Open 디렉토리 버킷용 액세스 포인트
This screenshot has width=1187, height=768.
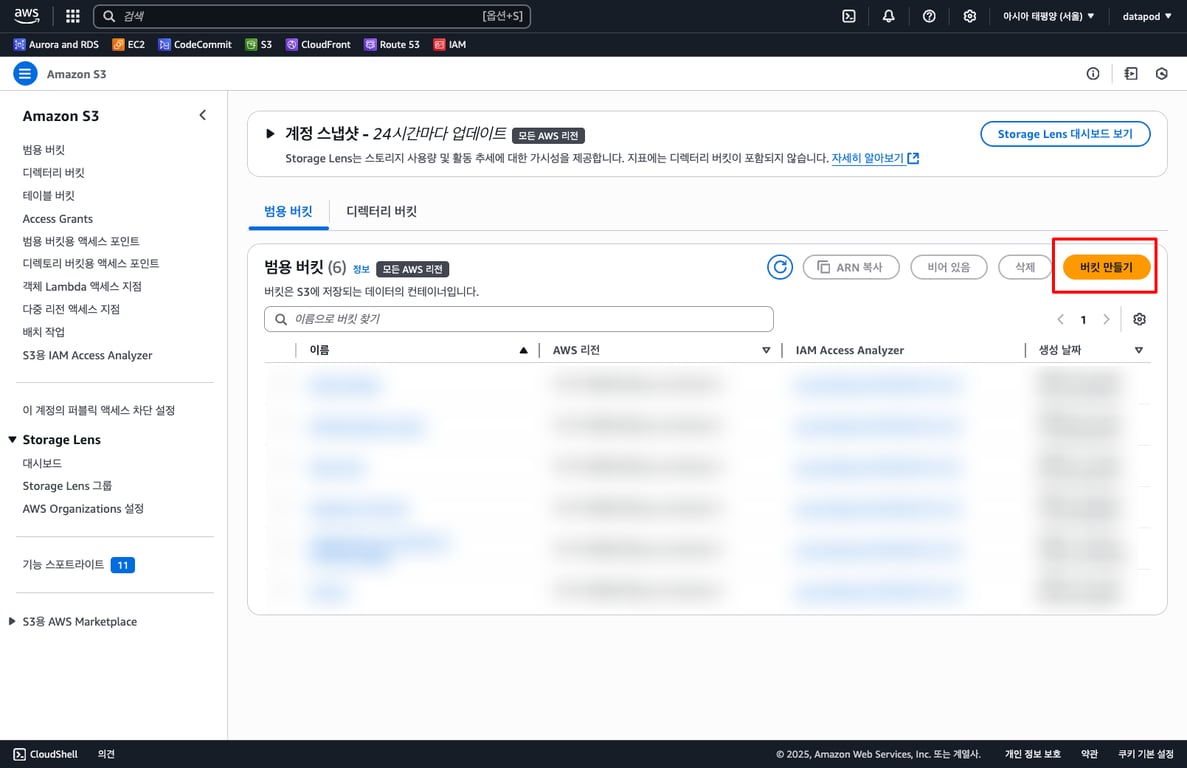(x=91, y=263)
